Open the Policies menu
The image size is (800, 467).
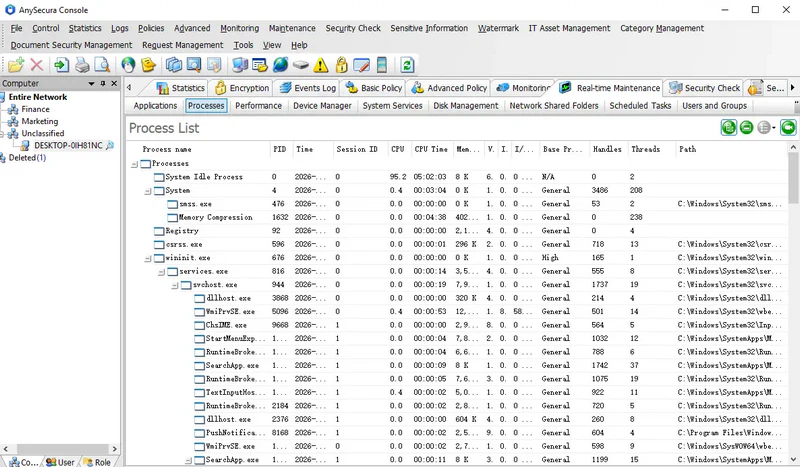pos(151,28)
